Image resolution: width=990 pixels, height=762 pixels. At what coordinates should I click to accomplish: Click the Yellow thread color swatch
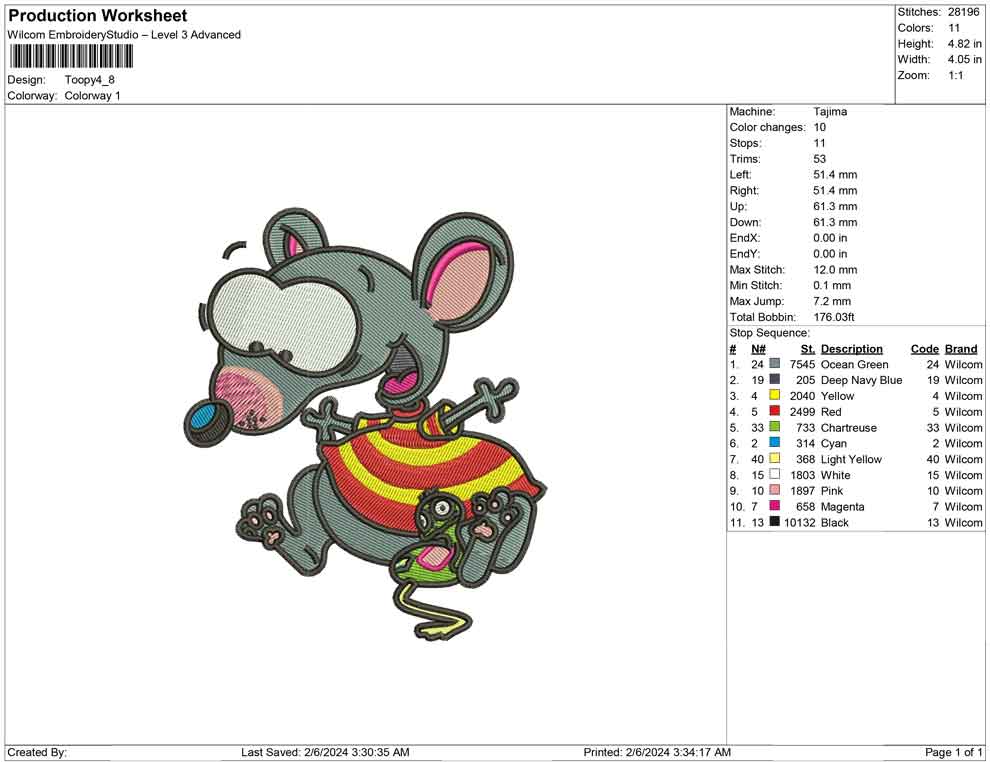click(x=775, y=395)
